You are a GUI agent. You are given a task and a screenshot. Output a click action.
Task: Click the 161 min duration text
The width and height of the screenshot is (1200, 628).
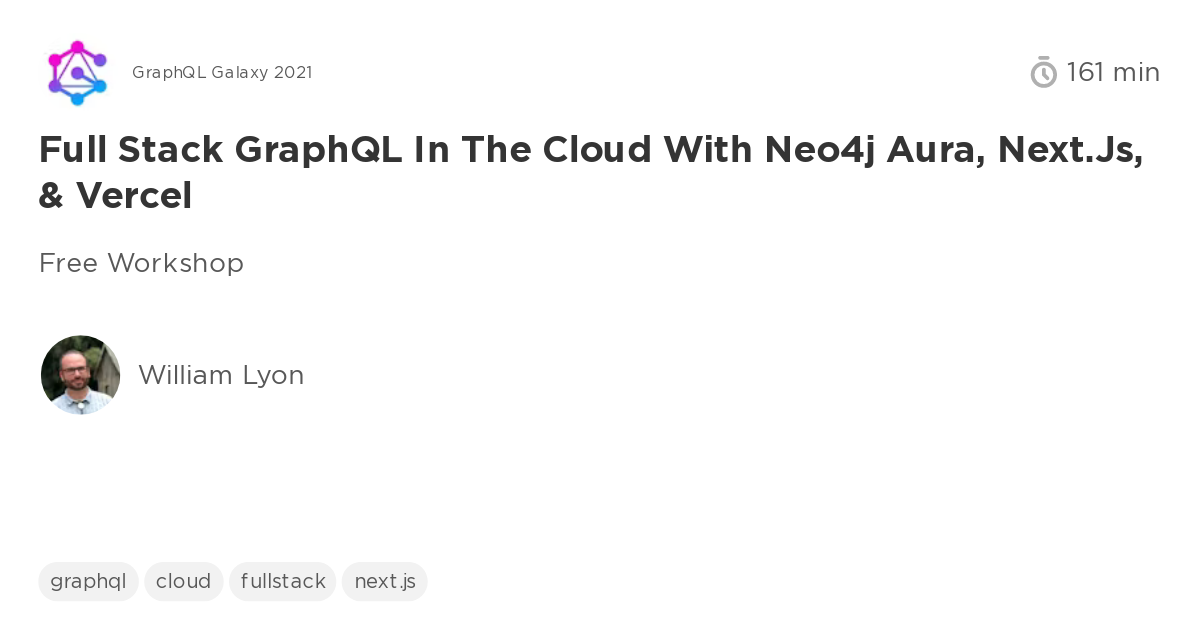tap(1113, 72)
